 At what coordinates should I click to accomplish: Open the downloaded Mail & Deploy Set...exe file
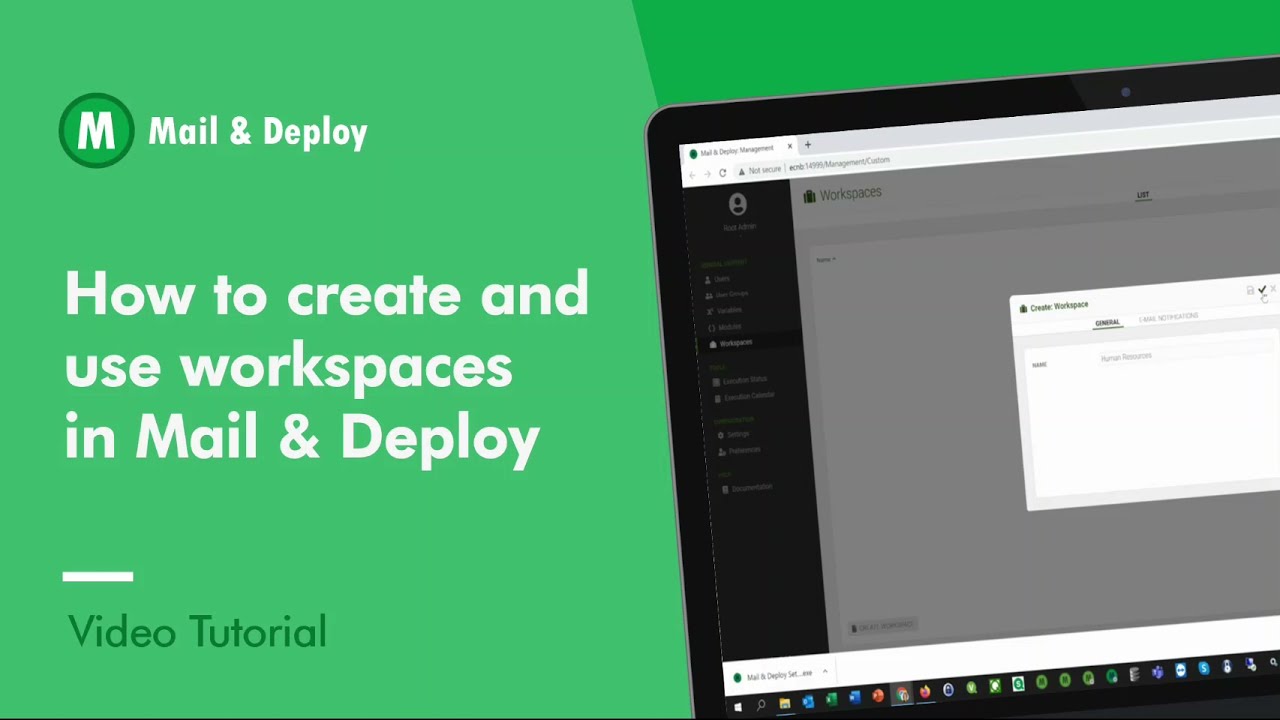tap(773, 676)
